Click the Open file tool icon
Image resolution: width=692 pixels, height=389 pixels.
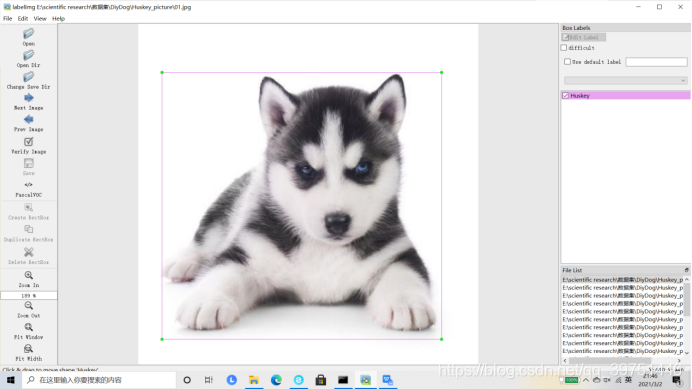(29, 34)
